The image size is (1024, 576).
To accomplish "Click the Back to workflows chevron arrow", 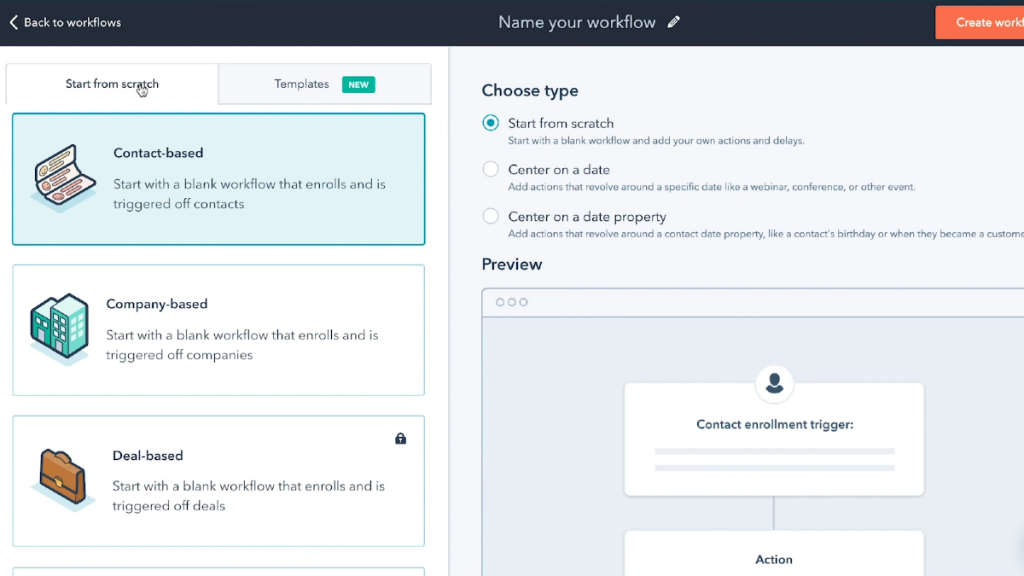I will click(x=13, y=22).
